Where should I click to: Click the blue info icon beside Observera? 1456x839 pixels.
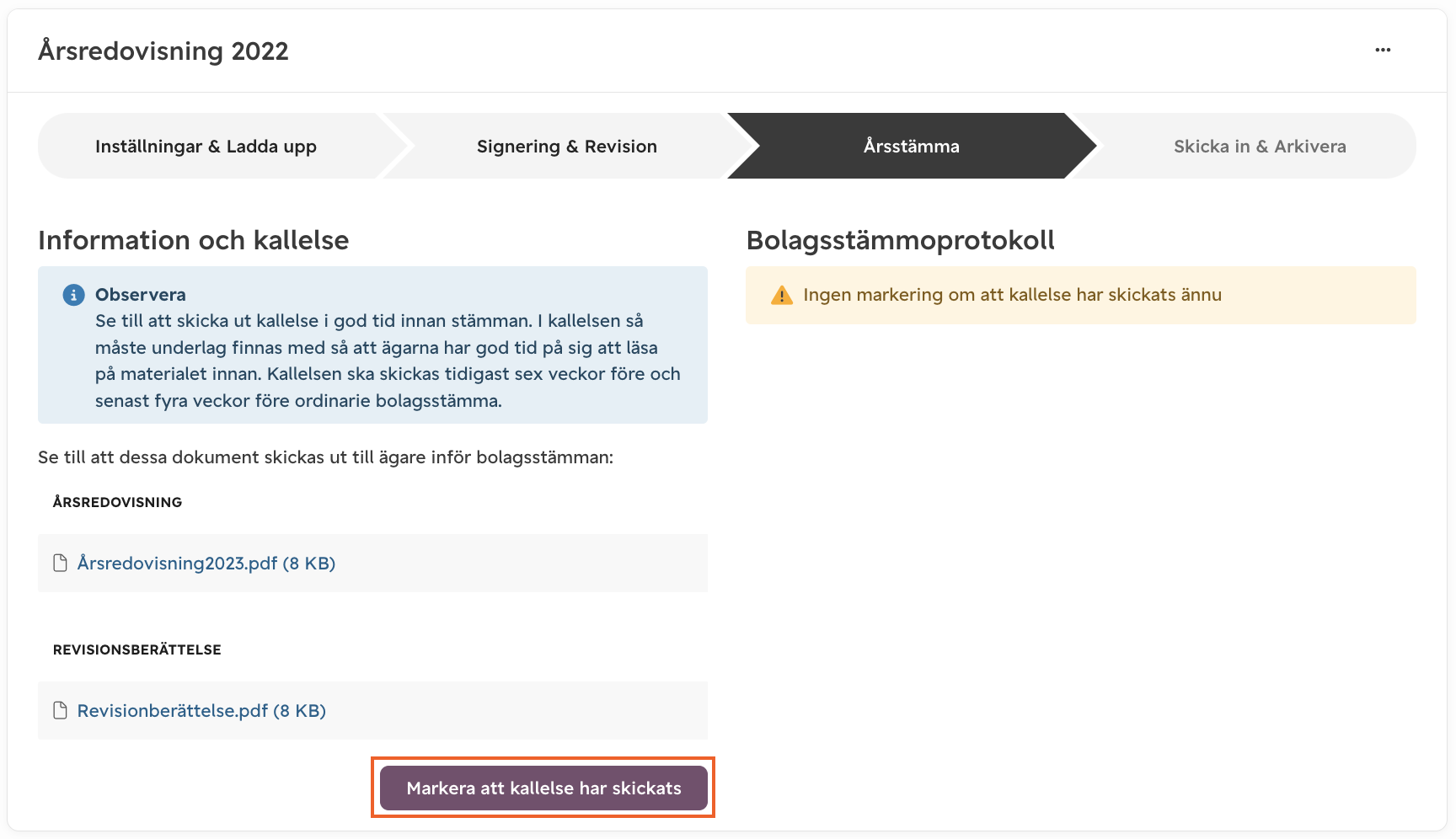[x=73, y=295]
